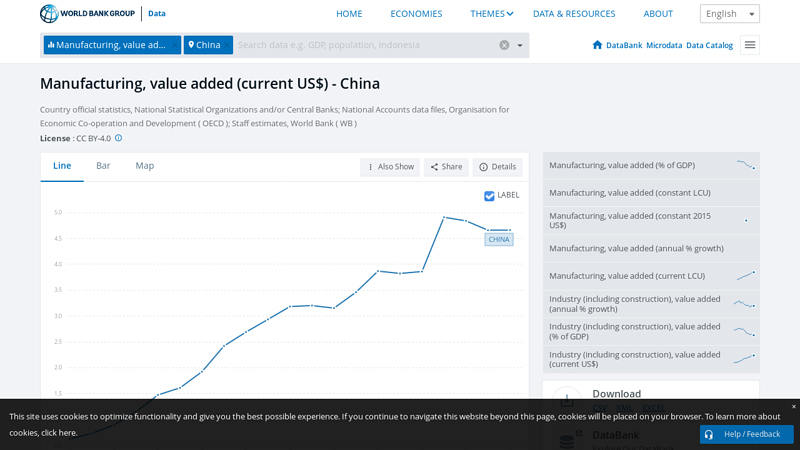Remove the Manufacturing indicator tag
This screenshot has height=450, width=800.
[174, 45]
